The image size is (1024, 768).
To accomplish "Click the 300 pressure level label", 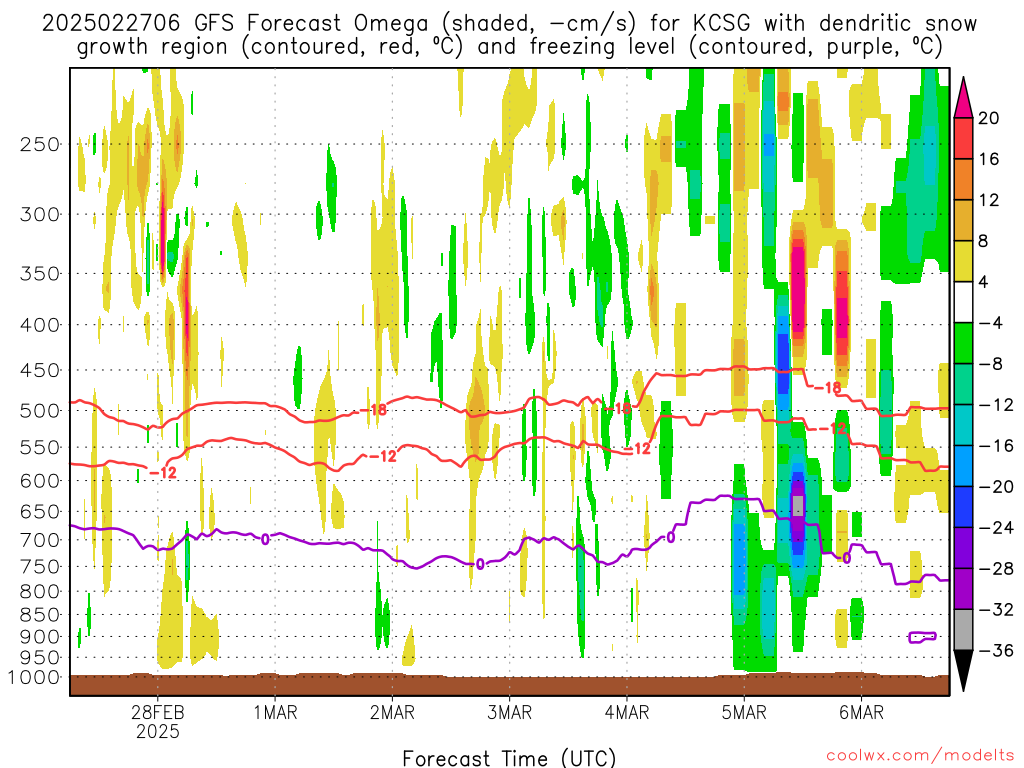I will 40,214.
